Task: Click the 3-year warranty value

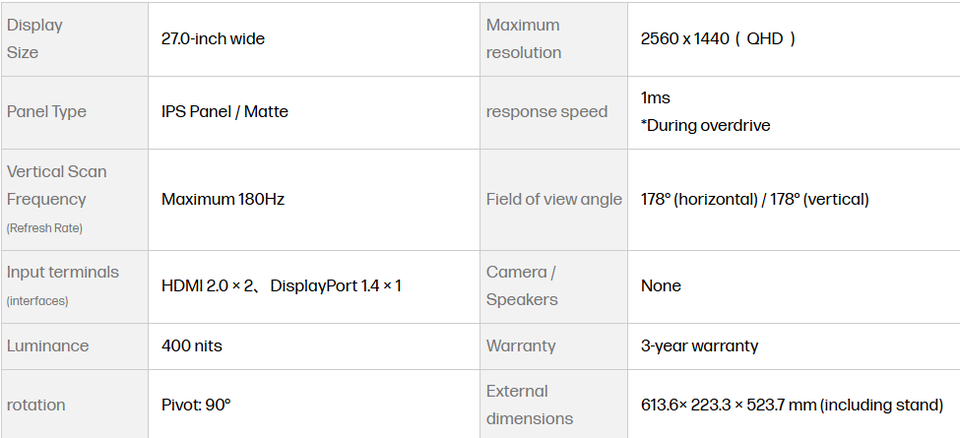Action: [699, 346]
